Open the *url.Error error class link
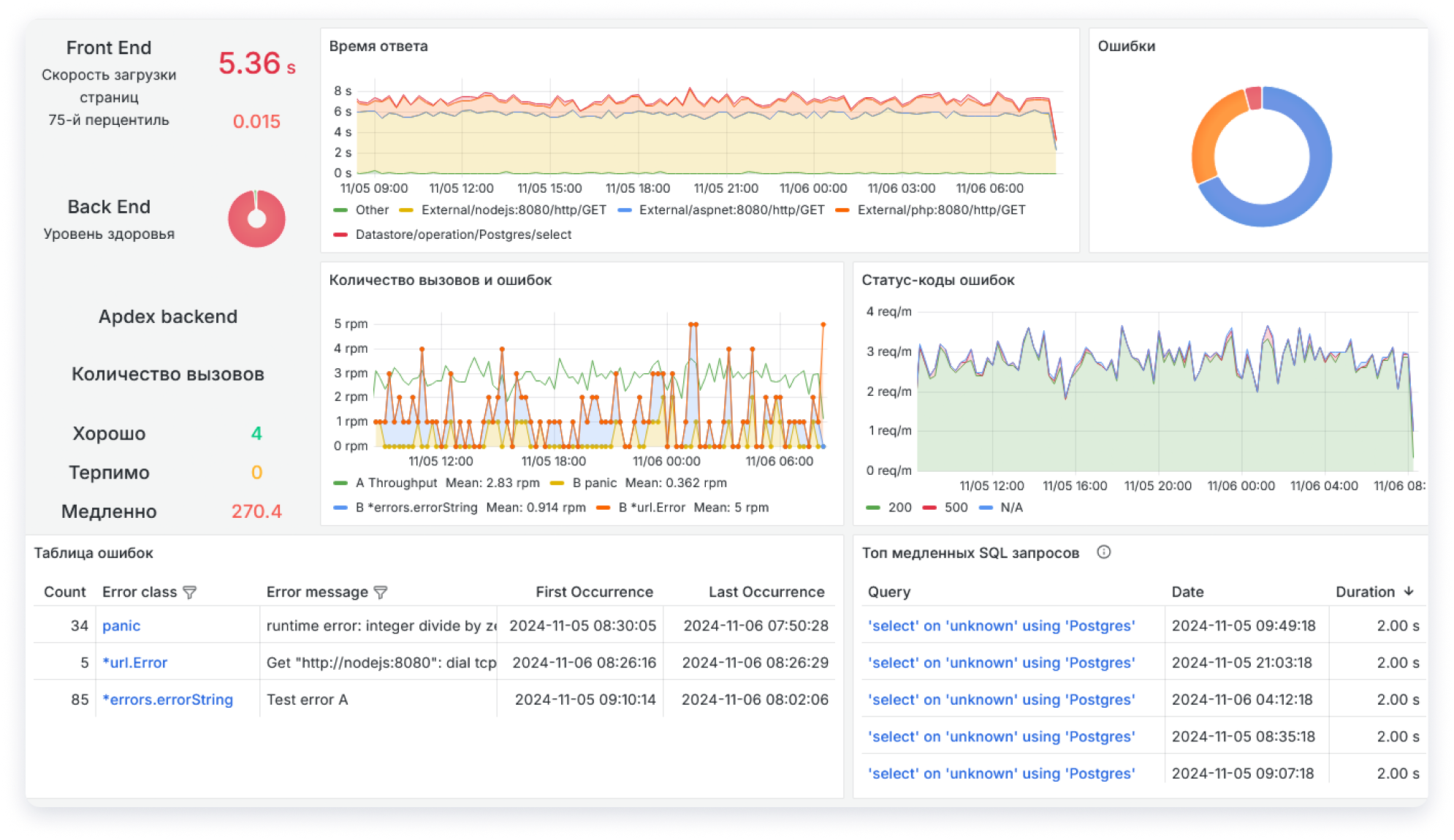Screen dimensions: 1454x840 (x=135, y=663)
